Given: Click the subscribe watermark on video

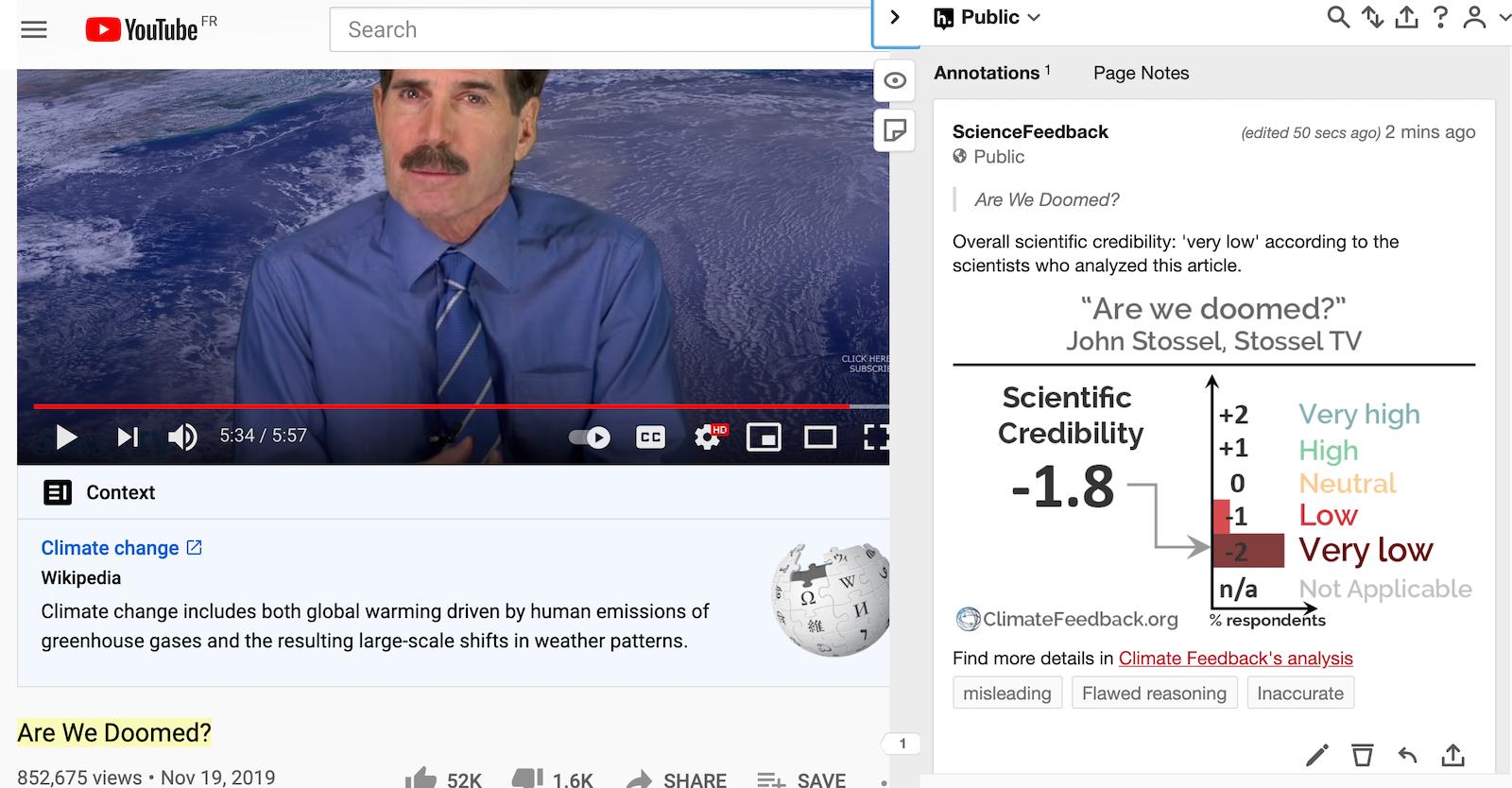Looking at the screenshot, I should (865, 364).
